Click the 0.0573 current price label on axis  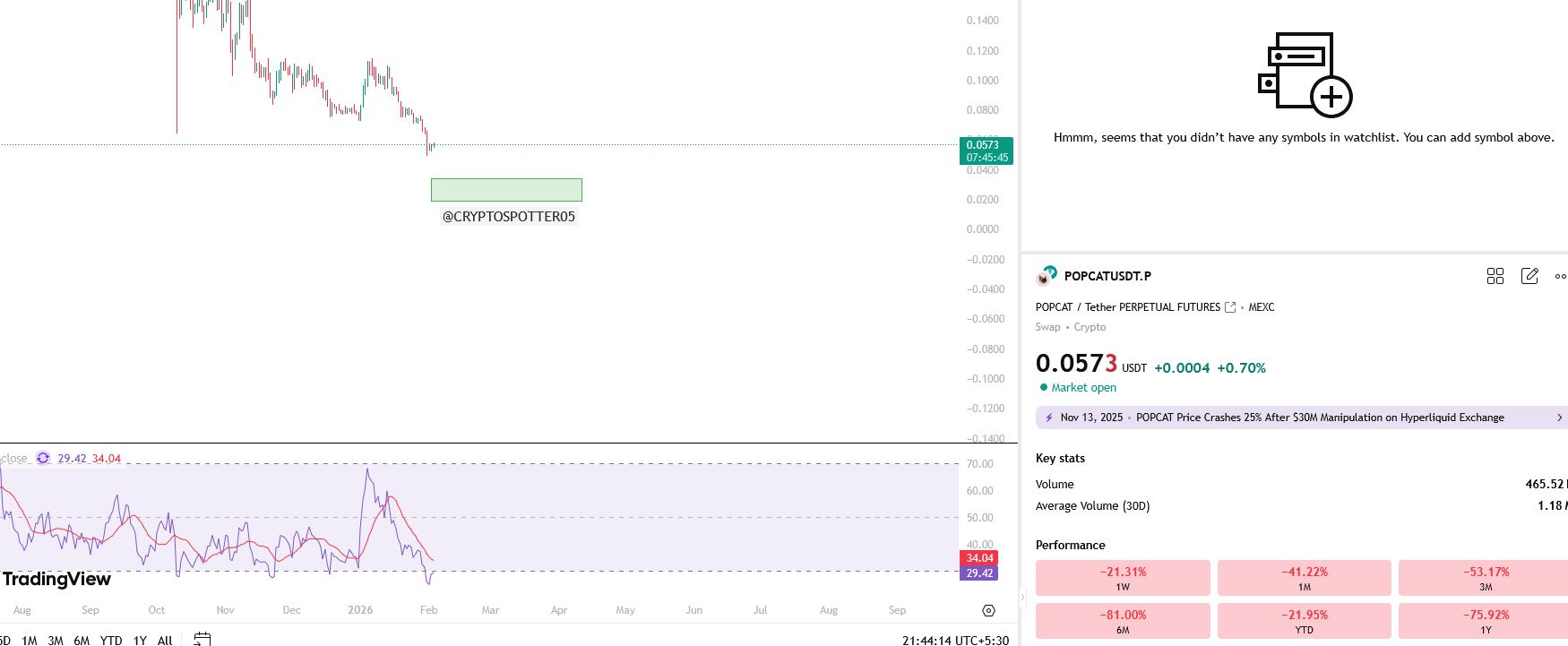[x=986, y=151]
